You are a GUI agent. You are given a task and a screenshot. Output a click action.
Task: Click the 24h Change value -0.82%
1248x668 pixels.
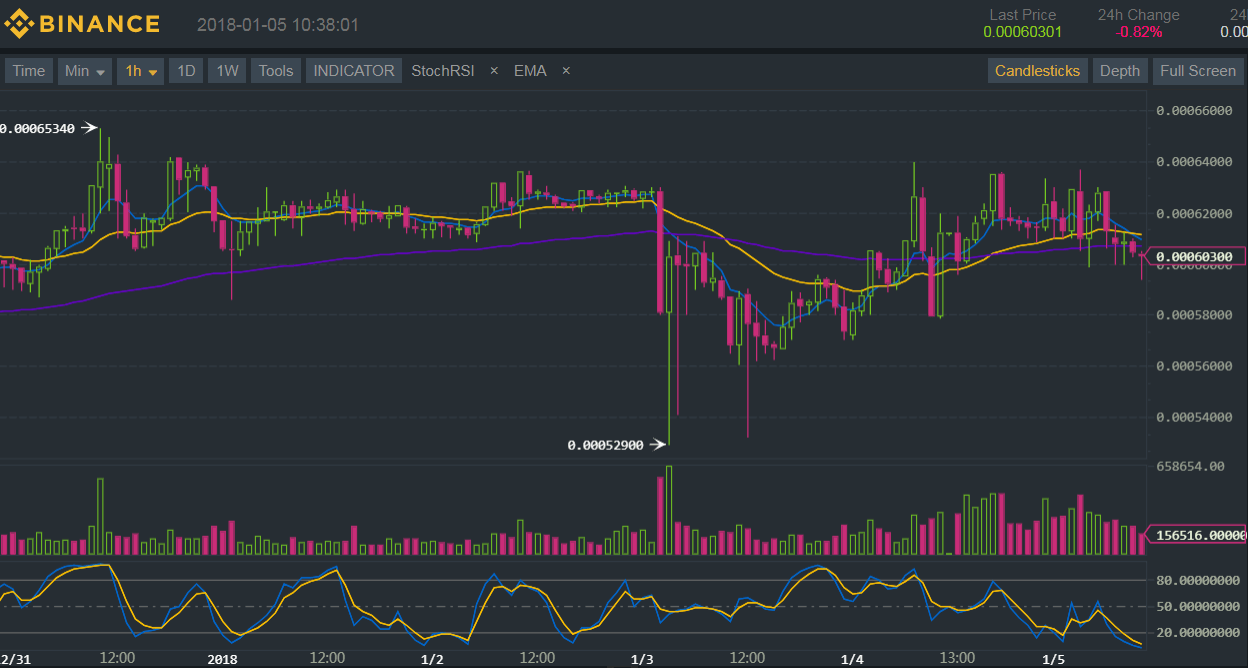1139,32
